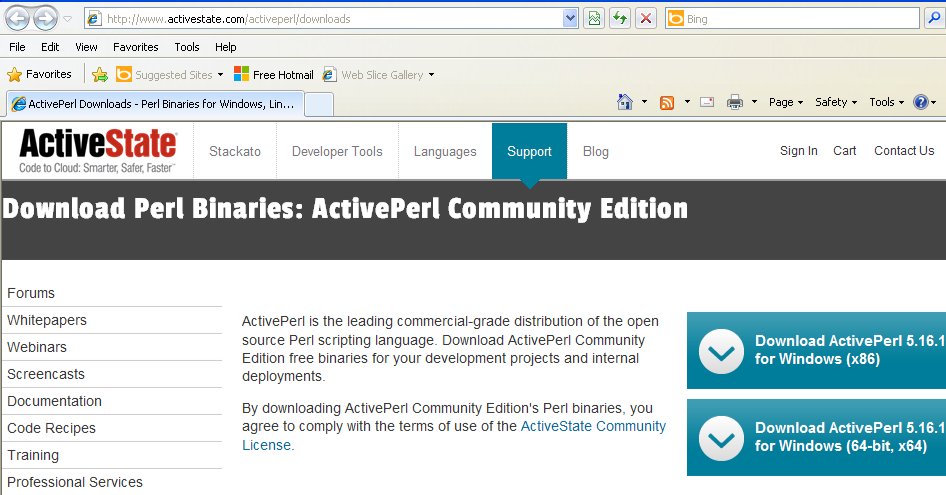Click the Home page icon
This screenshot has height=495, width=946.
pos(625,102)
